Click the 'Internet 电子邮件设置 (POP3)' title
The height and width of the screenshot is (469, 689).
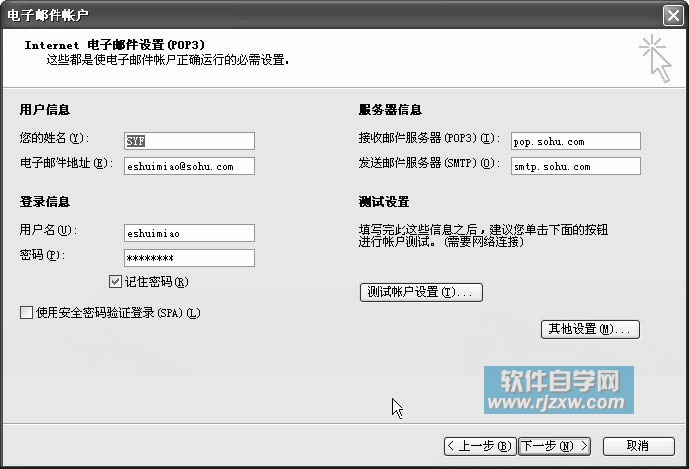point(115,45)
